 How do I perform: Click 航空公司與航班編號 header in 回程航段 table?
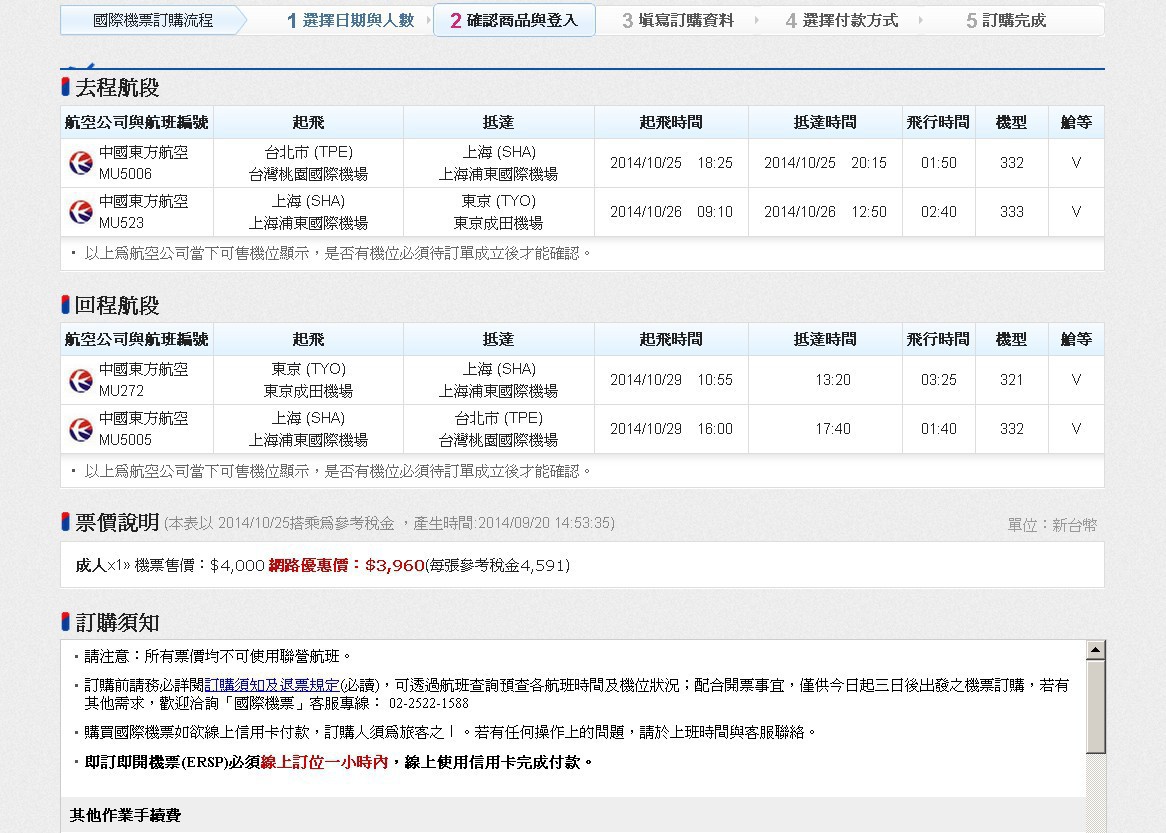137,339
